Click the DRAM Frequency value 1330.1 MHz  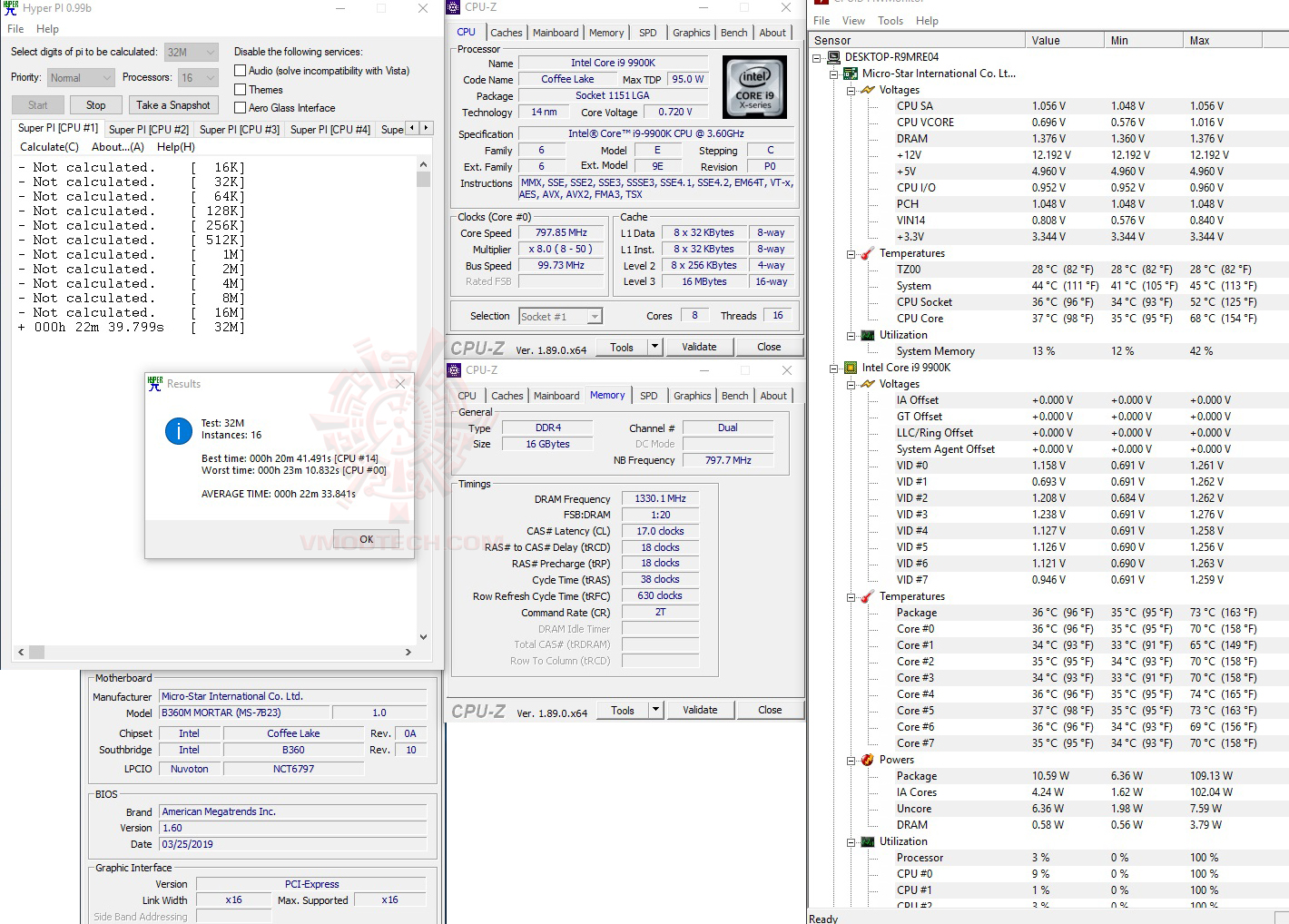pyautogui.click(x=660, y=499)
